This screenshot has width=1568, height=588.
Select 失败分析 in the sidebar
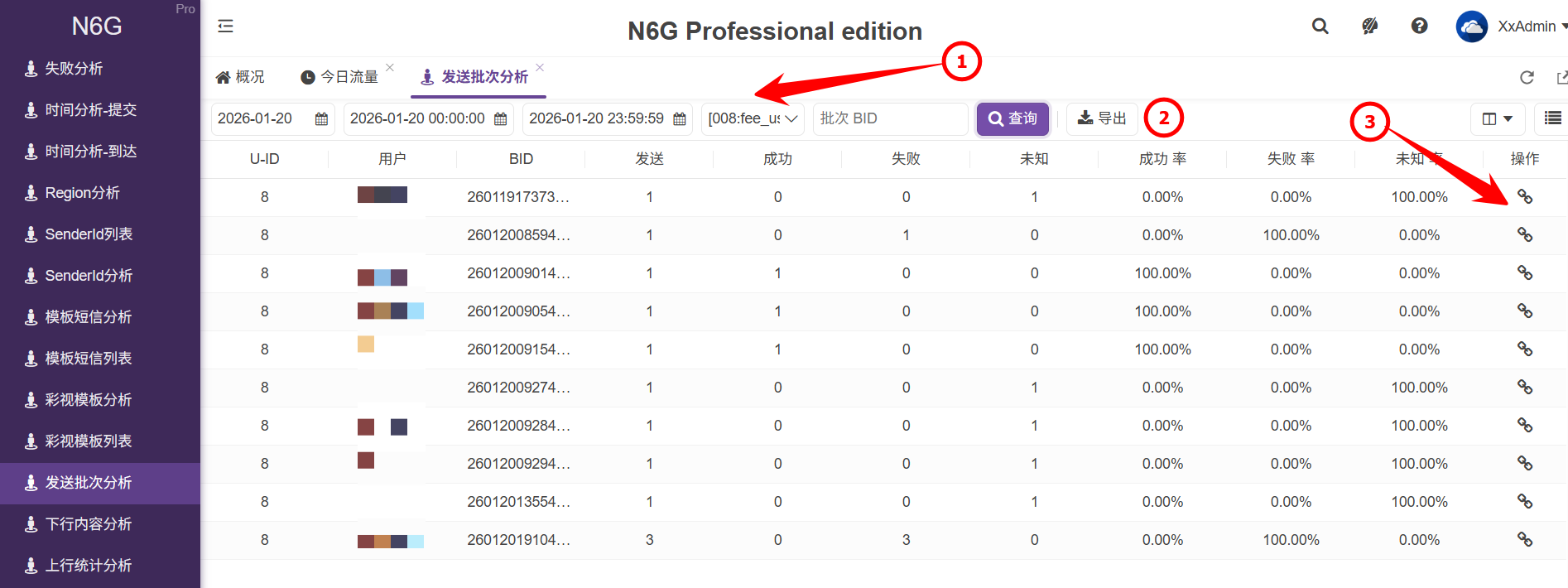(x=74, y=69)
